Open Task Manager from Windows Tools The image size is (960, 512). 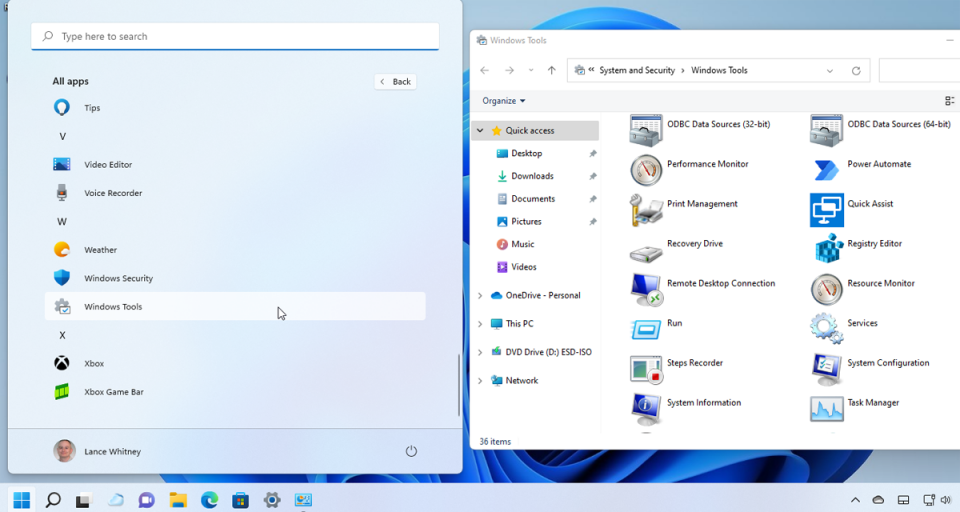tap(855, 408)
